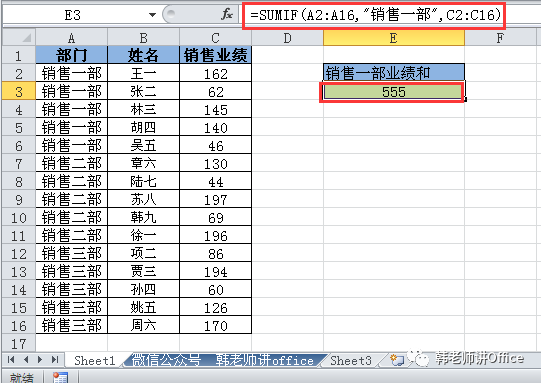Image resolution: width=541 pixels, height=383 pixels.
Task: Switch to Sheet1 tab
Action: click(x=95, y=361)
